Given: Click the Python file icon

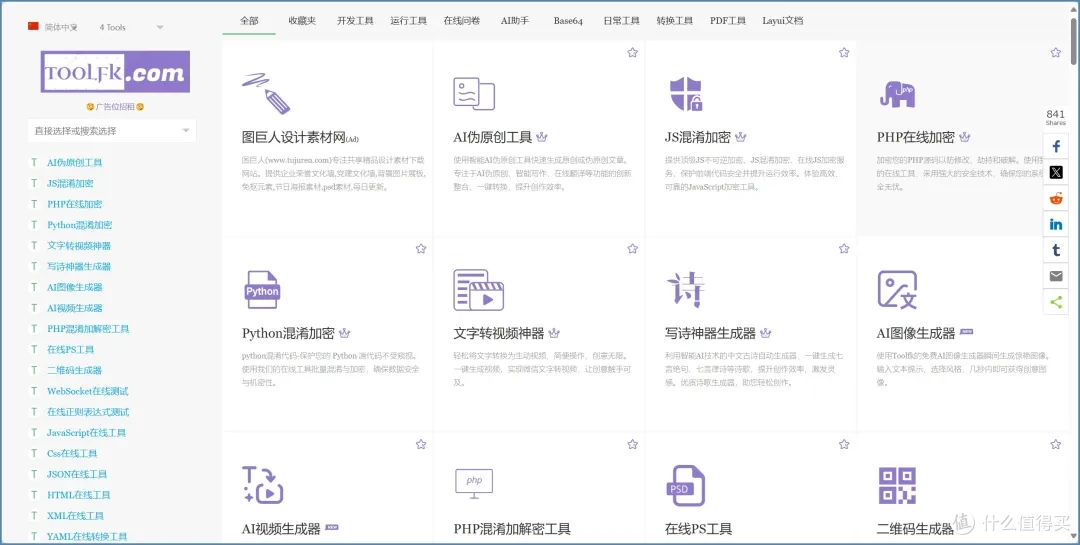Looking at the screenshot, I should 262,289.
